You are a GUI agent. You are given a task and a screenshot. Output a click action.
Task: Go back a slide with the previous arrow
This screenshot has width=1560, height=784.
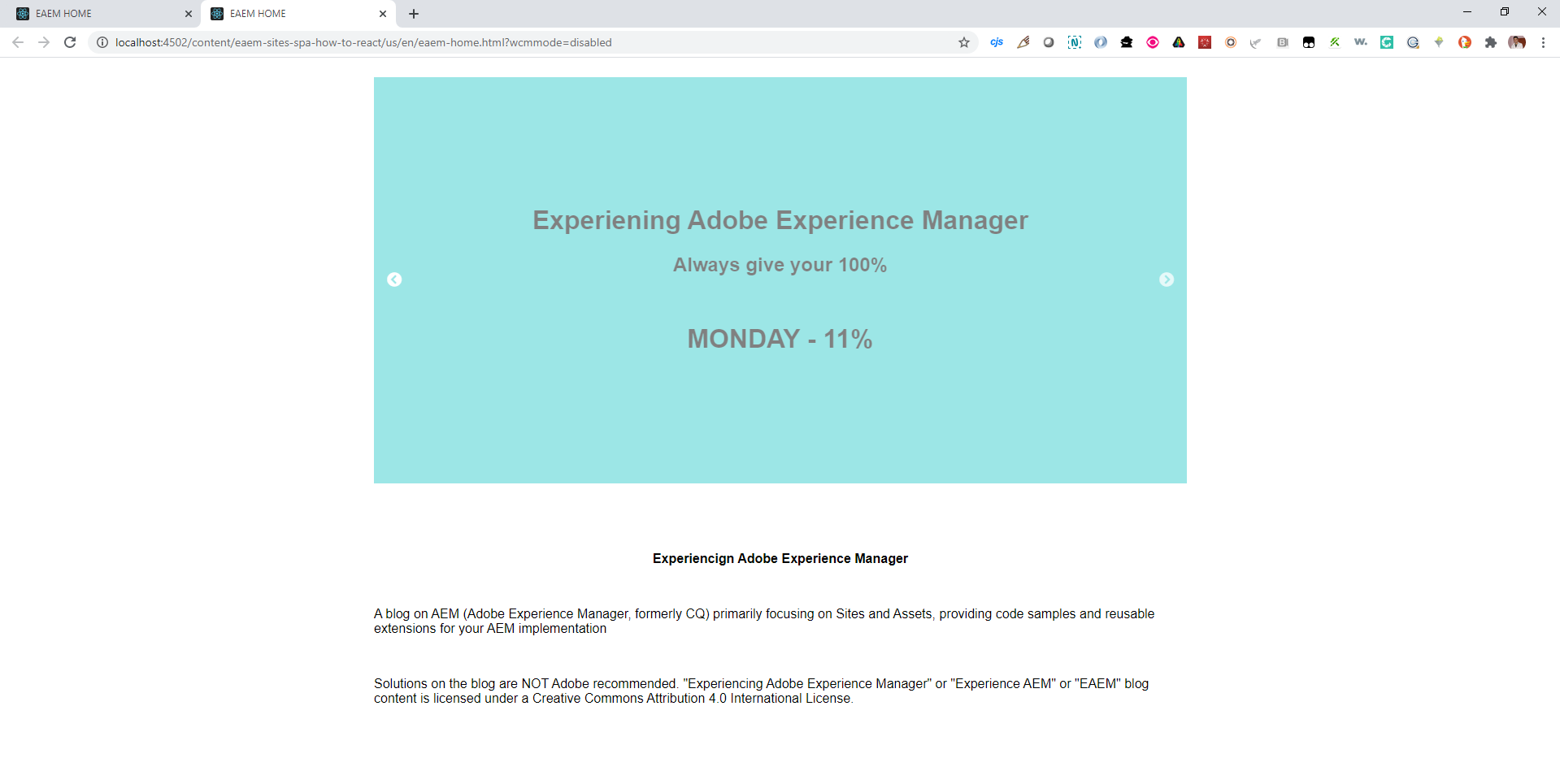394,279
